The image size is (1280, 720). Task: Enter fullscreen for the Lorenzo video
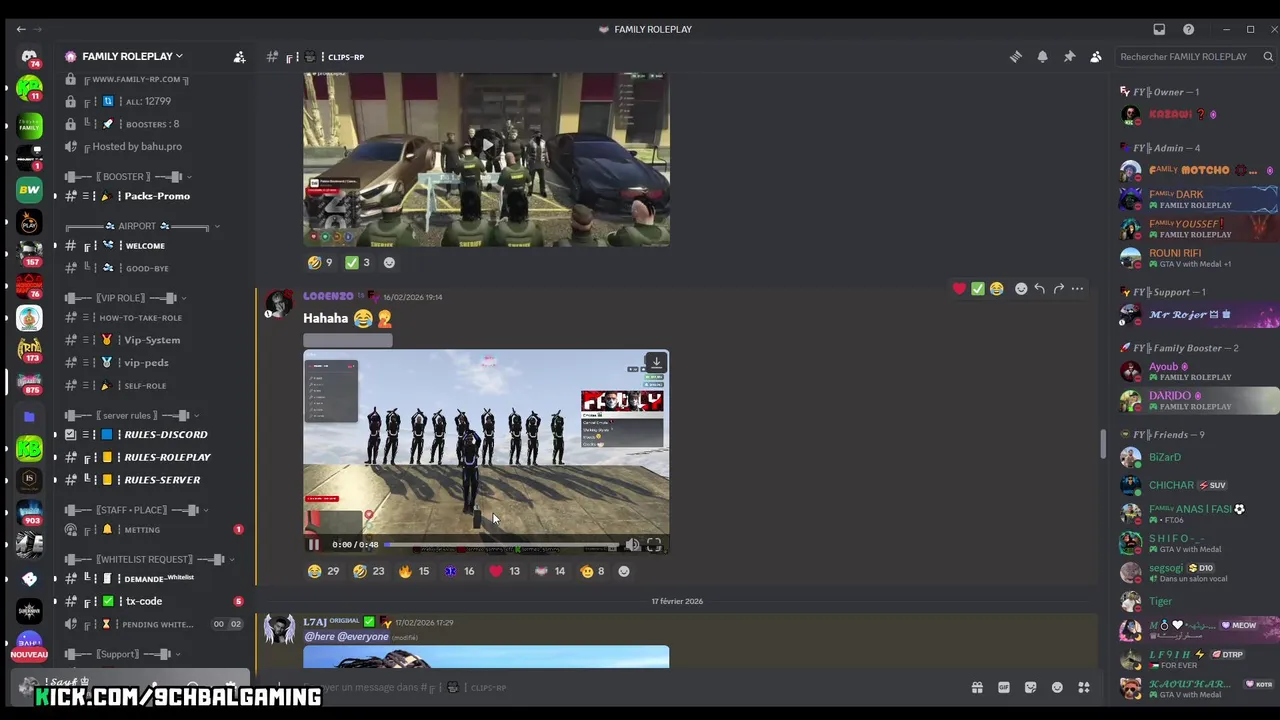click(654, 545)
